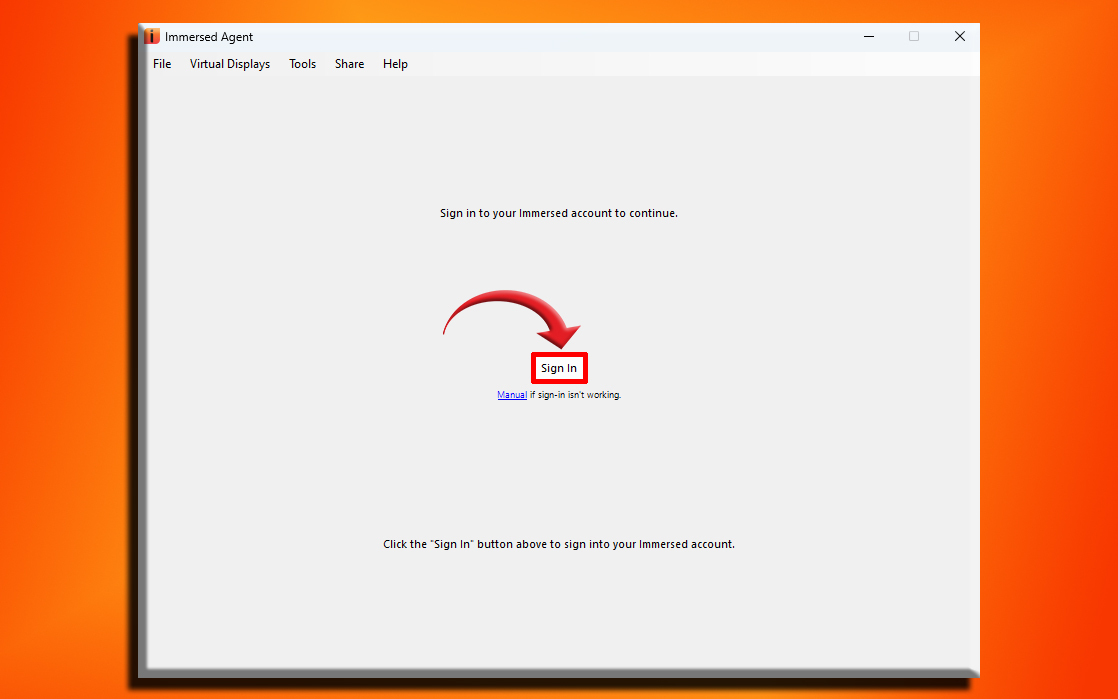Screen dimensions: 1118x699
Task: Open the Share menu
Action: click(349, 64)
